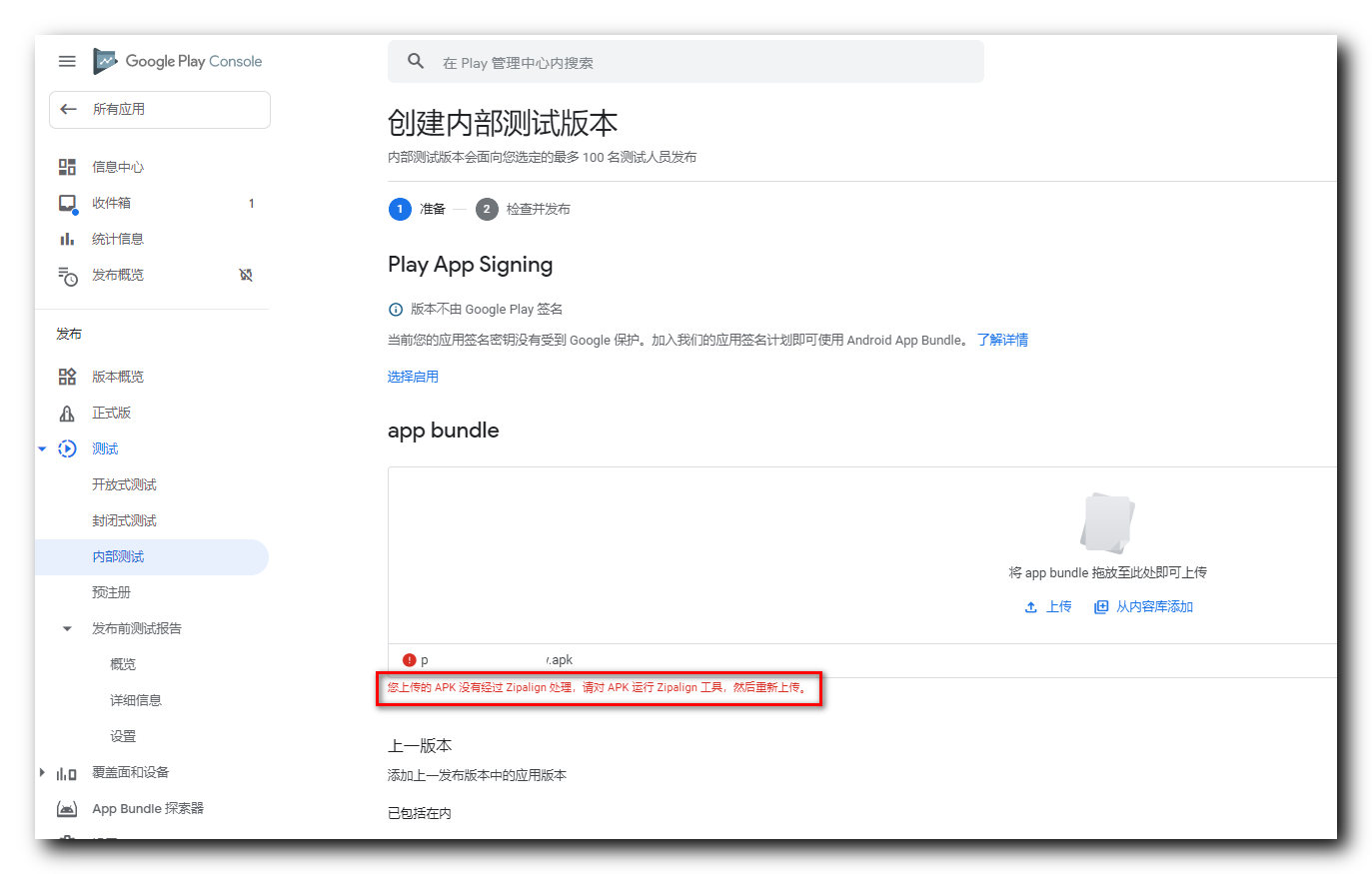
Task: Click the info icon beside 版本不由 Google Play 签名
Action: 396,310
